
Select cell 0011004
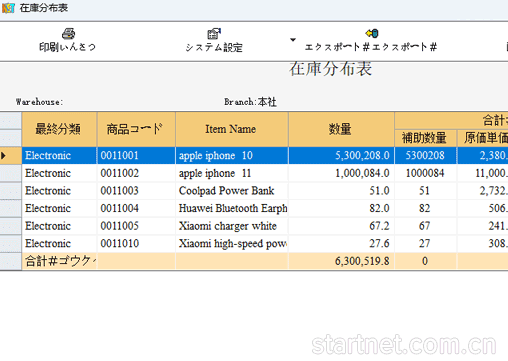click(x=136, y=208)
